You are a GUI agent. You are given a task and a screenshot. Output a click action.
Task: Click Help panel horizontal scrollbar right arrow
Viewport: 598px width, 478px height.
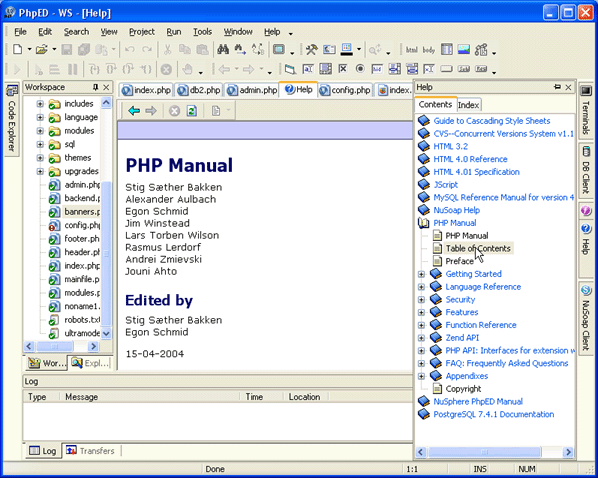568,452
